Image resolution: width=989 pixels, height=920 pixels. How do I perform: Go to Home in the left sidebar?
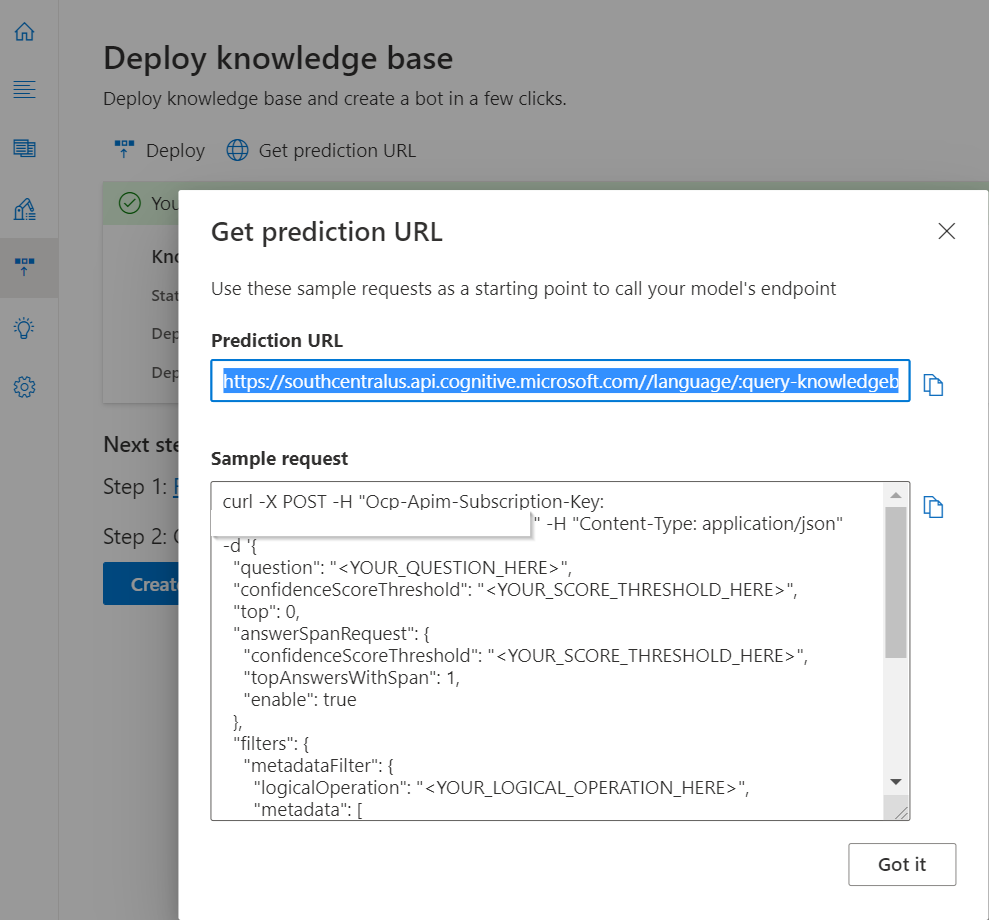coord(24,32)
